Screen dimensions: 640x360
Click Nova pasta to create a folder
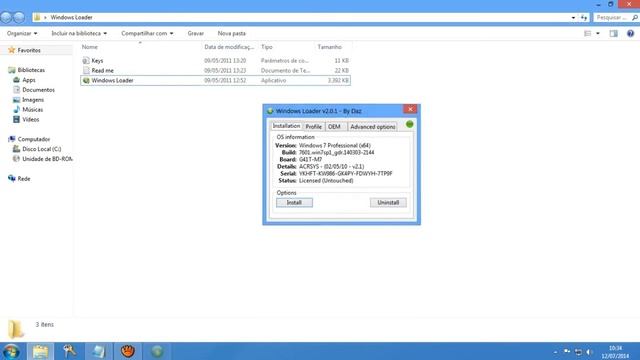(231, 33)
